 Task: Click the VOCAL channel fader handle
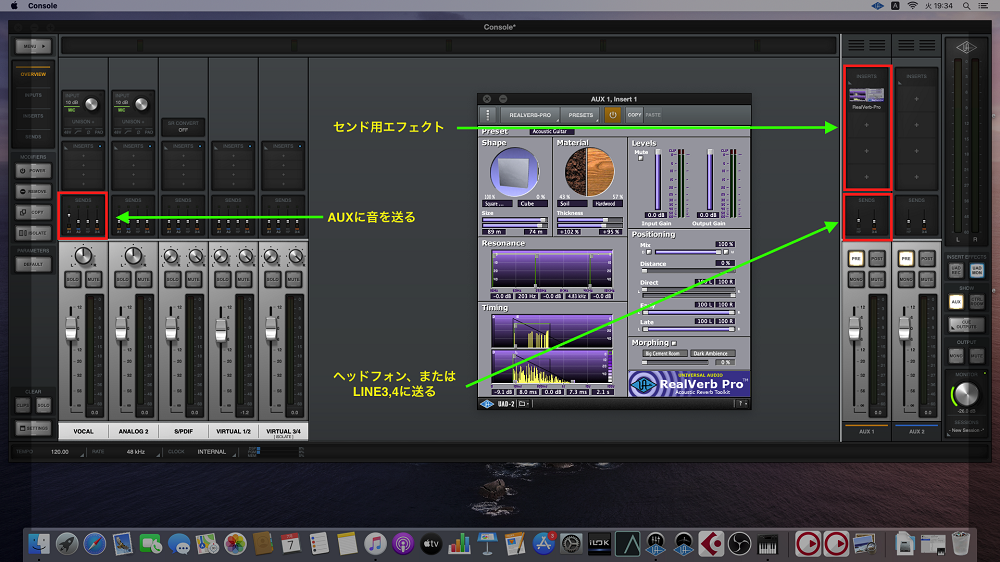coord(71,328)
